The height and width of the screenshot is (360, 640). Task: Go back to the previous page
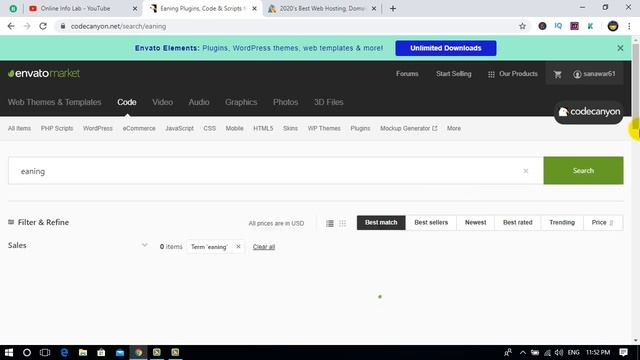tap(11, 26)
